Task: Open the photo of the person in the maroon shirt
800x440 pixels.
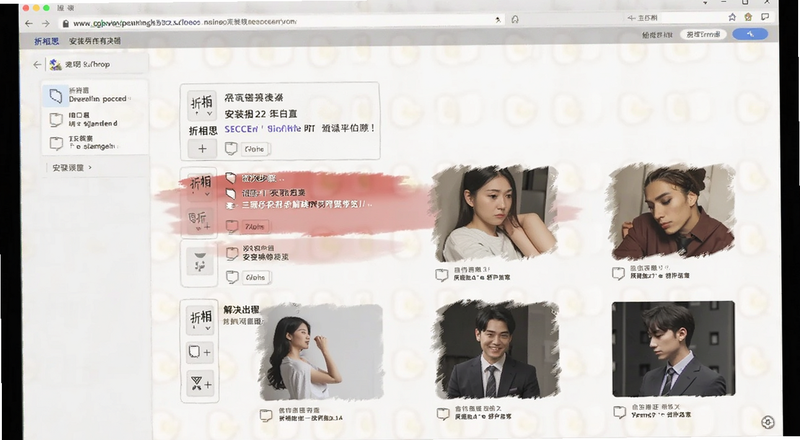Action: pos(671,211)
